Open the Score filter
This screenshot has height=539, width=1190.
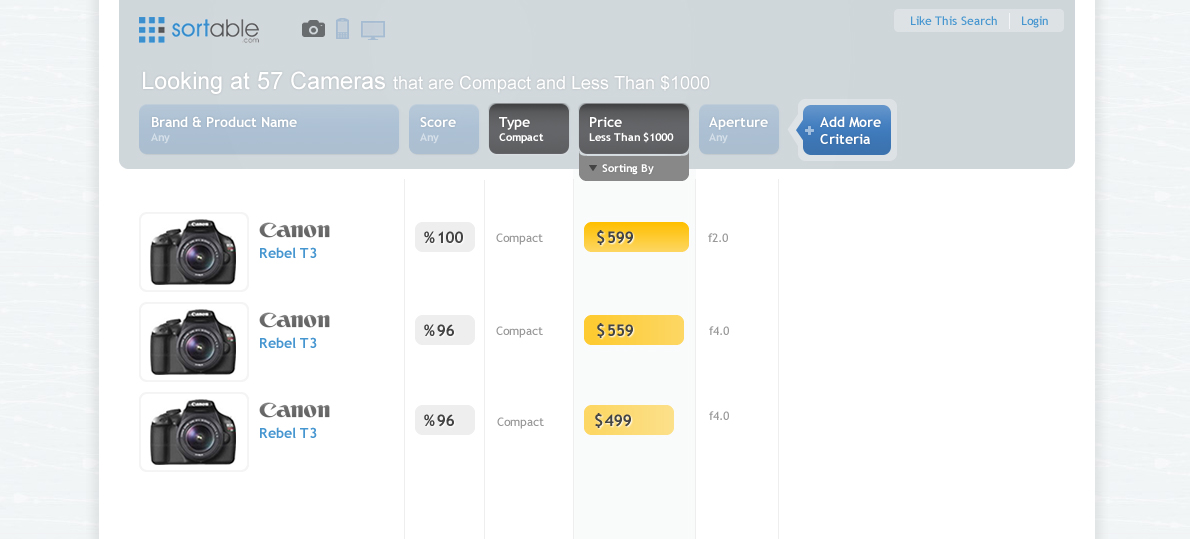(444, 129)
